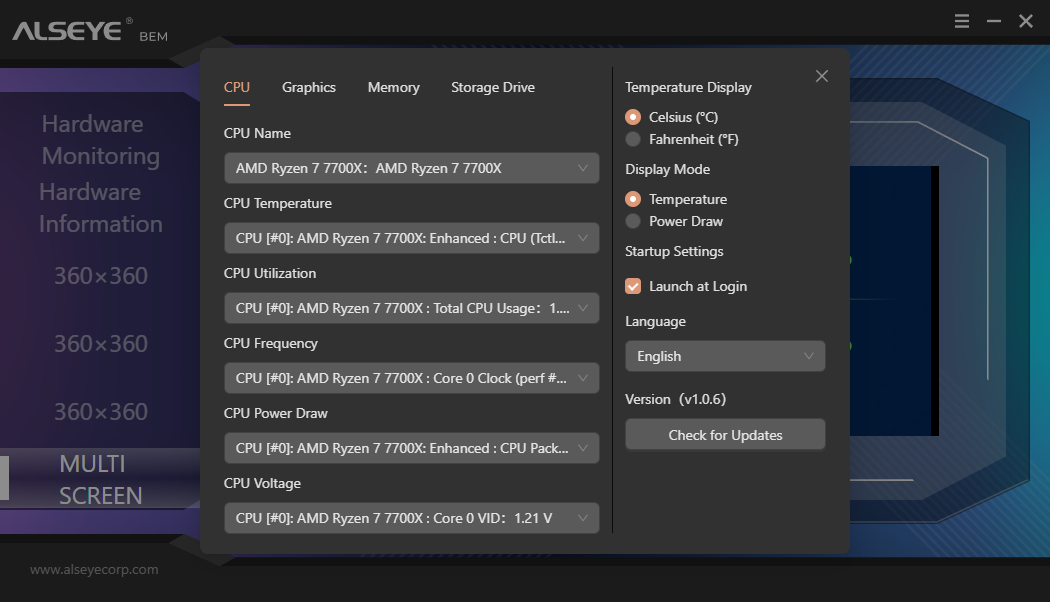This screenshot has width=1050, height=602.
Task: Click the Startup Settings heading
Action: [674, 252]
